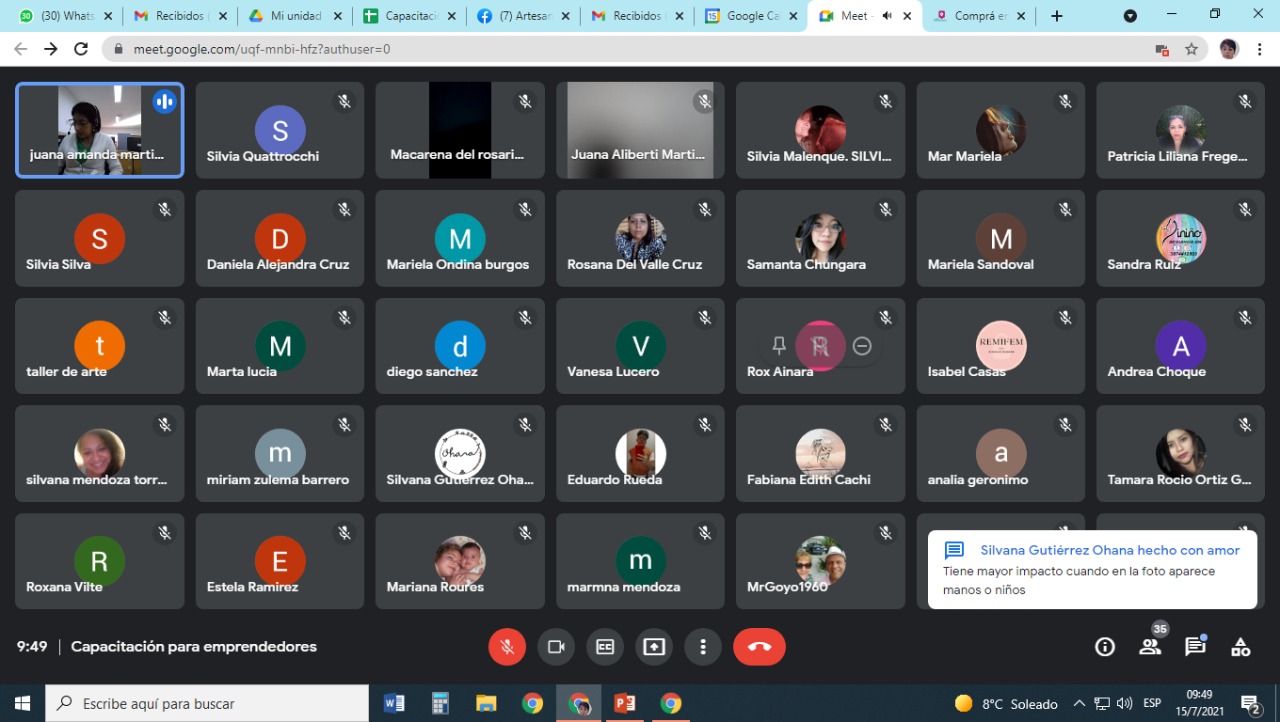The width and height of the screenshot is (1280, 722).
Task: Click the present screen button
Action: click(654, 647)
